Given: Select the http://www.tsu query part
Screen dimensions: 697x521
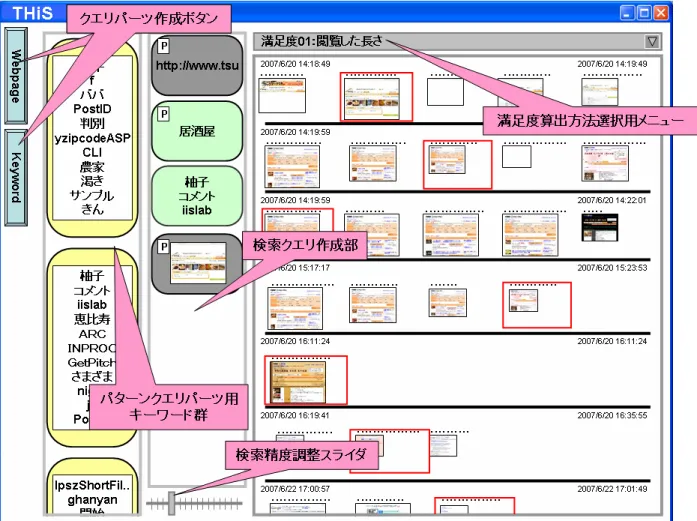Looking at the screenshot, I should click(197, 66).
